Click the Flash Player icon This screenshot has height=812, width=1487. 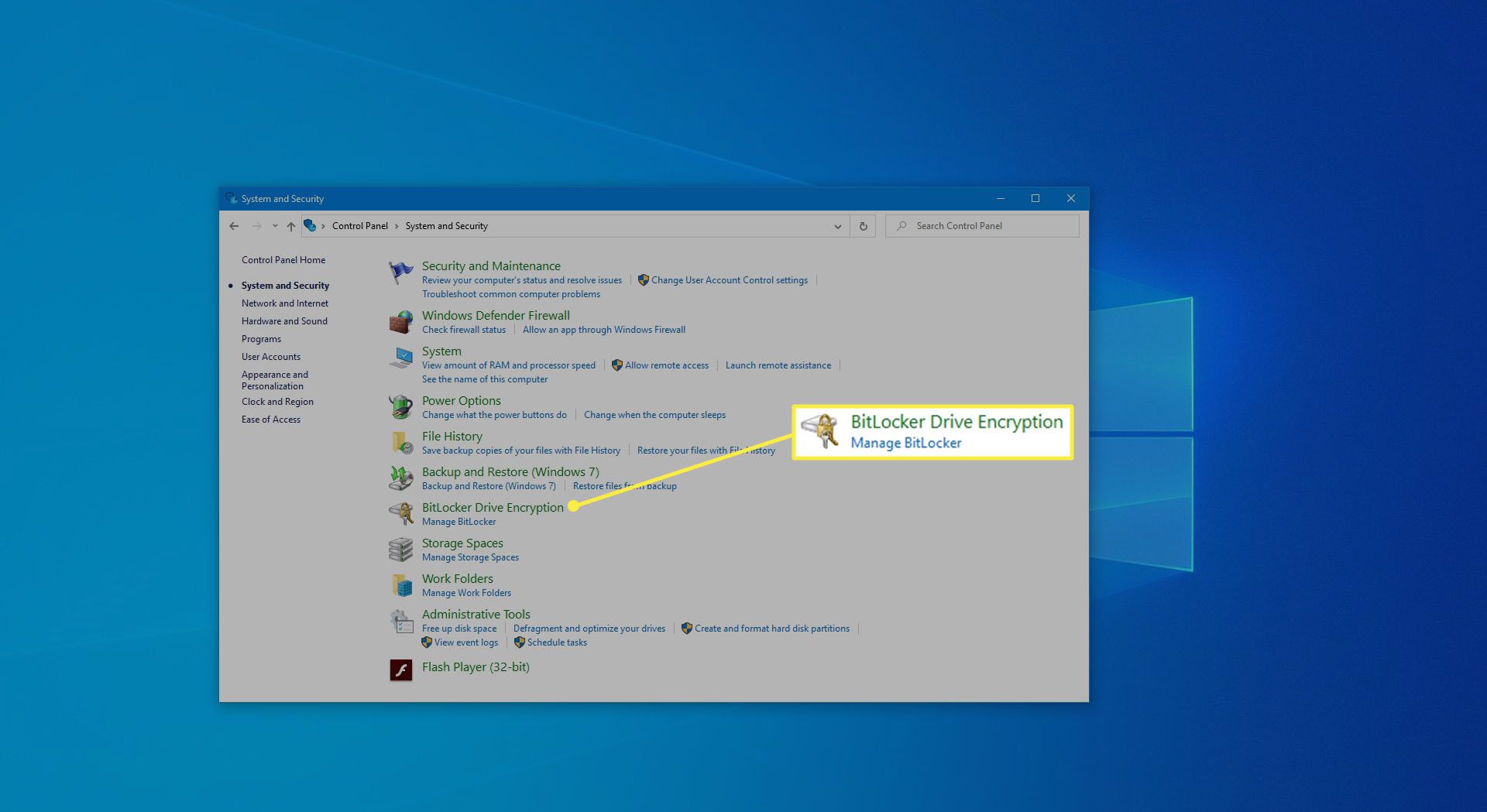400,670
